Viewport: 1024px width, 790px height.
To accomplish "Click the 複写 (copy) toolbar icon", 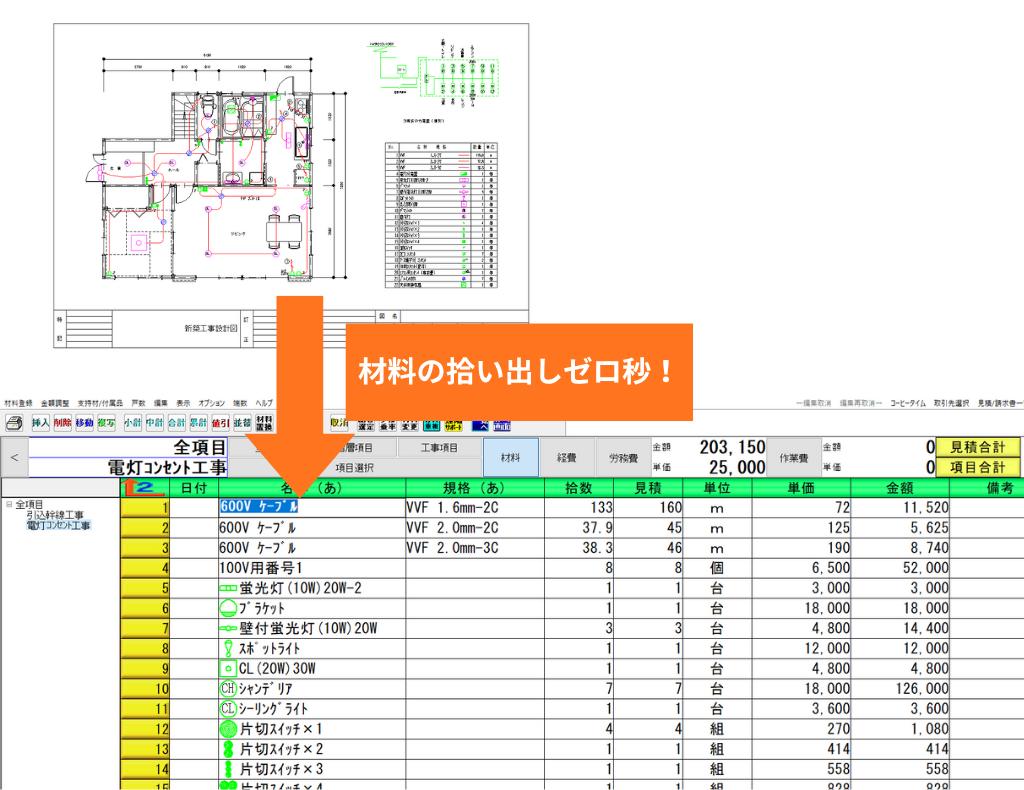I will tap(107, 423).
